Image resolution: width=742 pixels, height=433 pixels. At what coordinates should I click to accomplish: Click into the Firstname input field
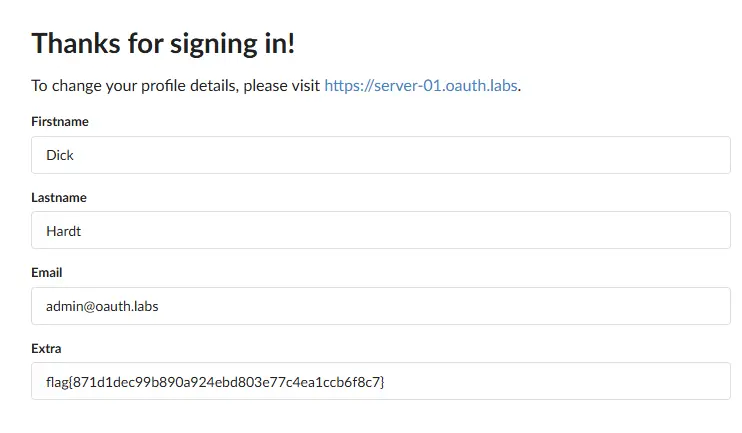pos(380,155)
